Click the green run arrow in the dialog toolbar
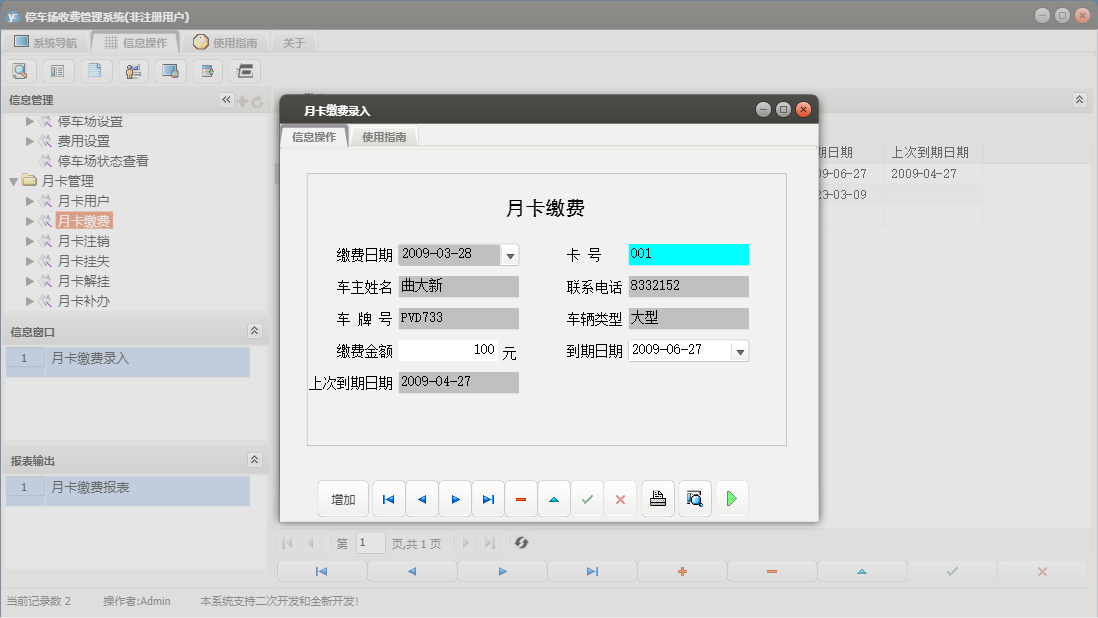This screenshot has height=618, width=1098. pyautogui.click(x=731, y=498)
